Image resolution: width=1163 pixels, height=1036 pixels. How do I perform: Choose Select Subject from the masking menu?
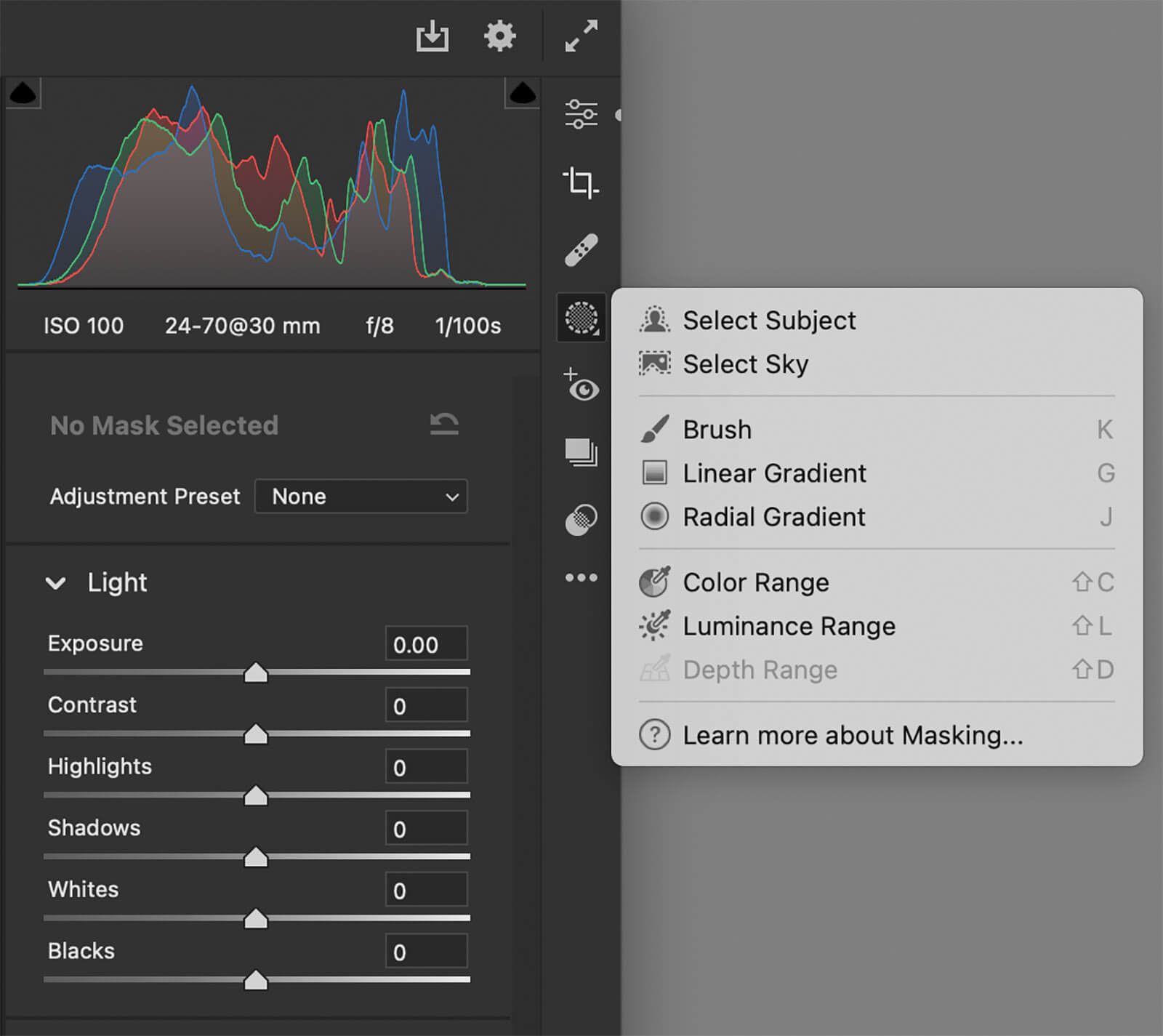pyautogui.click(x=769, y=321)
